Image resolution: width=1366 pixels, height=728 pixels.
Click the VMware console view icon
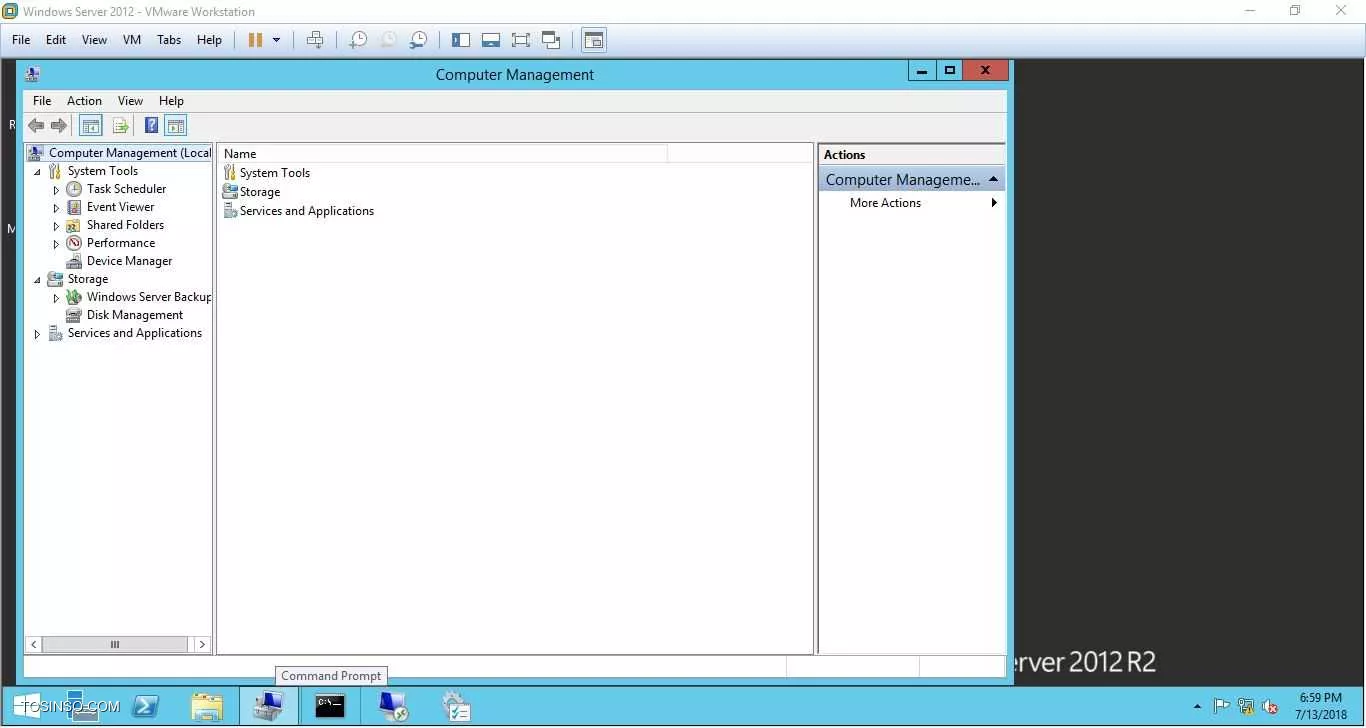(594, 40)
